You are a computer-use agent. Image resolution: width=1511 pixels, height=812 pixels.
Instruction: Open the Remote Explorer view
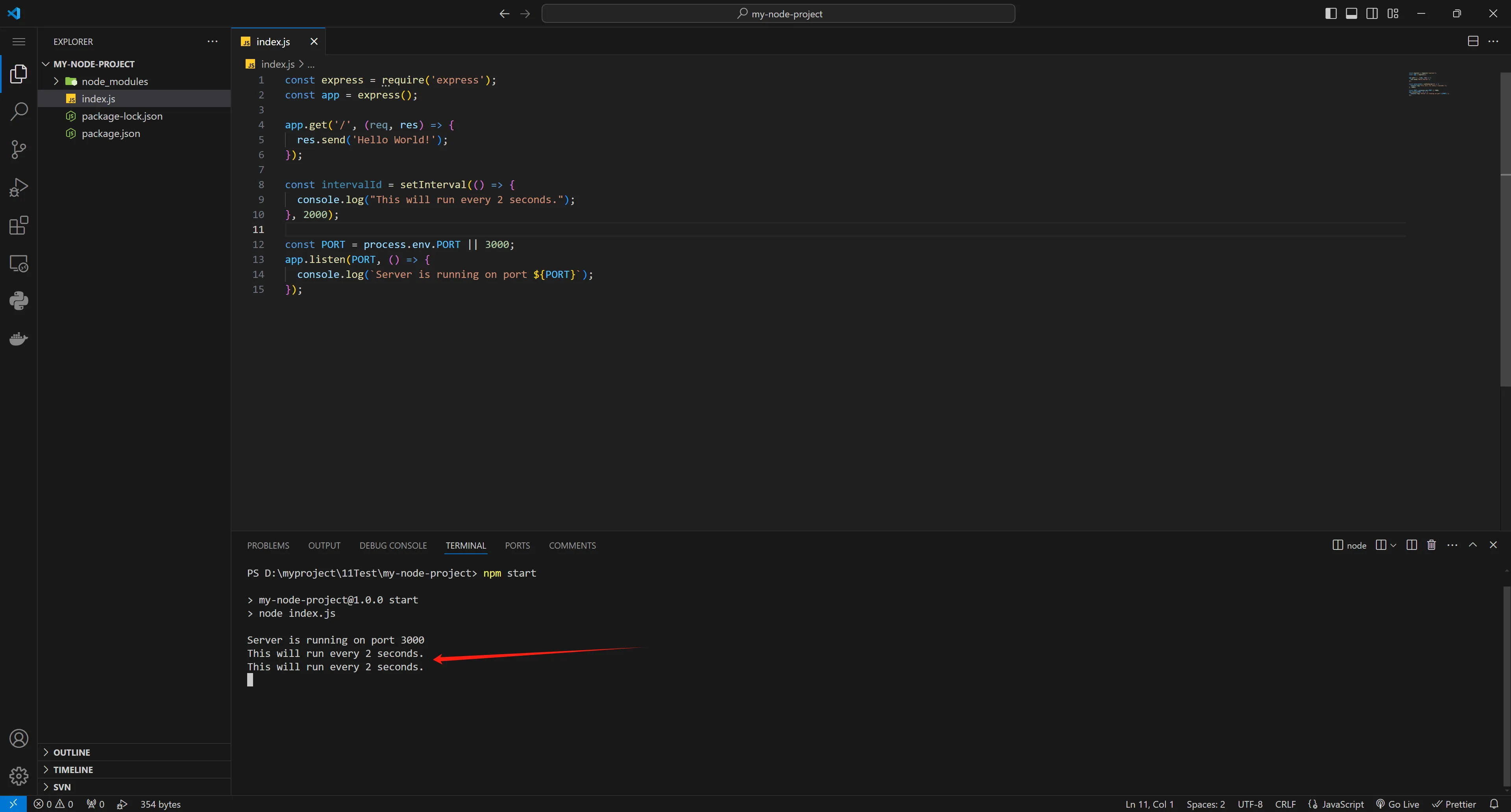[x=19, y=263]
